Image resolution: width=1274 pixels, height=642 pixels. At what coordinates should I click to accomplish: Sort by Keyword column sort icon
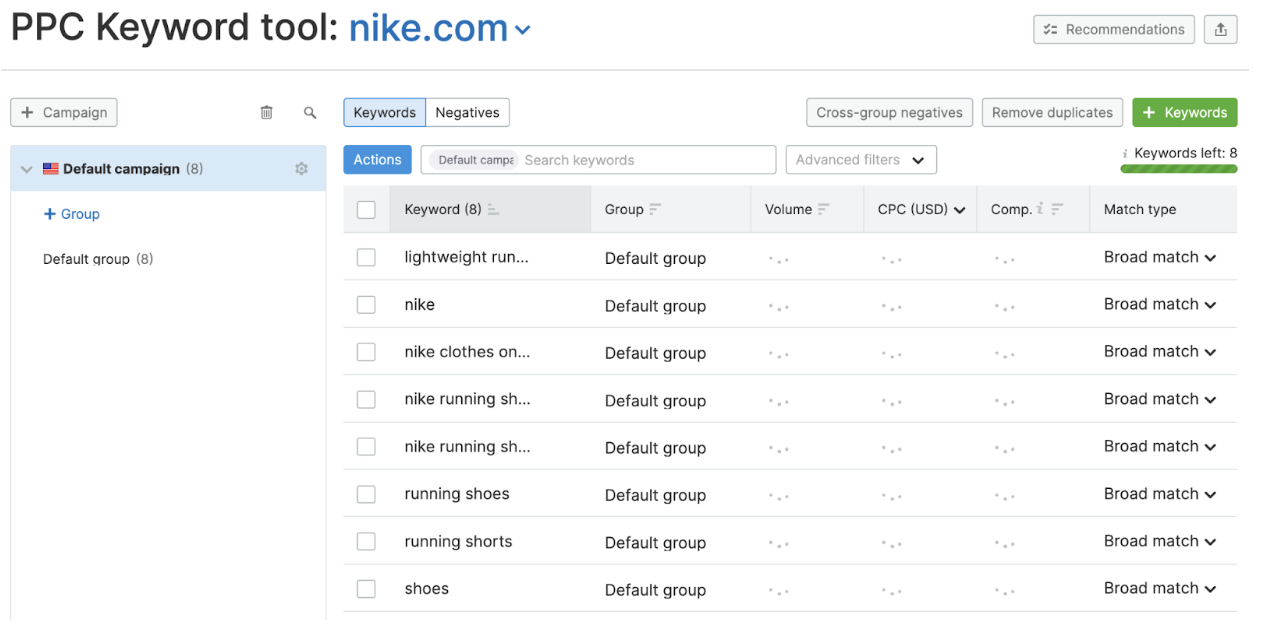(x=493, y=210)
